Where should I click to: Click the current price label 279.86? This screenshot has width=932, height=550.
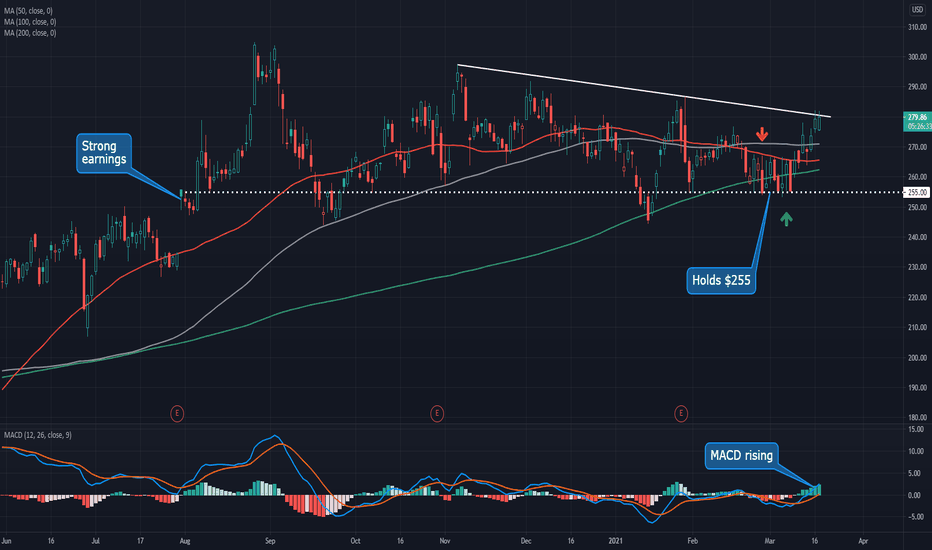917,117
